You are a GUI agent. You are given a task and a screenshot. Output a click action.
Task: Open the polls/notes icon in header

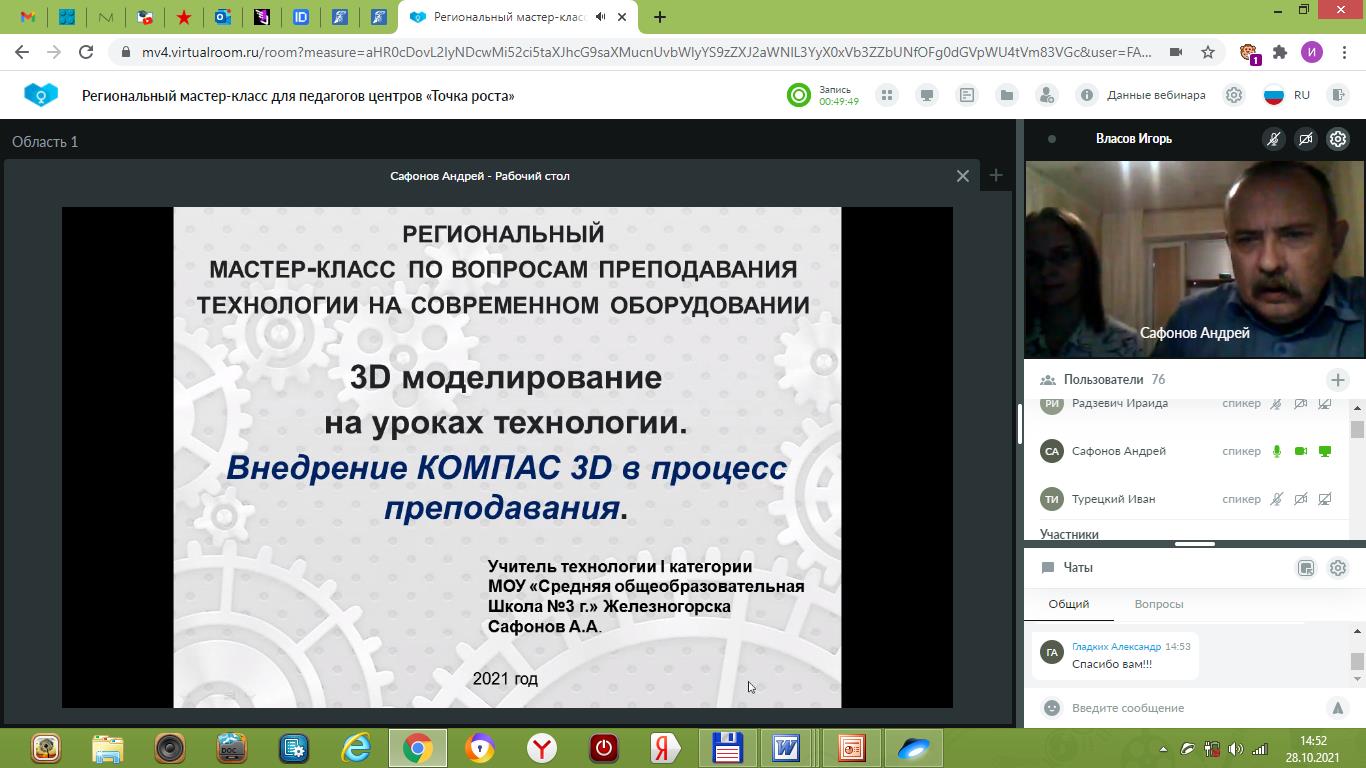pyautogui.click(x=967, y=95)
